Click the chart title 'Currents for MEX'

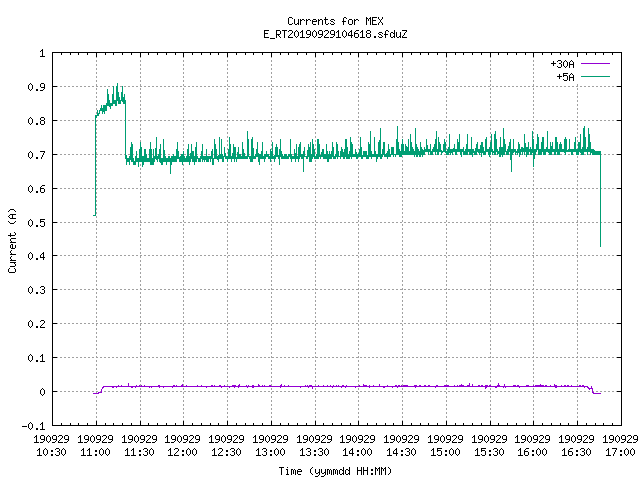(x=335, y=21)
